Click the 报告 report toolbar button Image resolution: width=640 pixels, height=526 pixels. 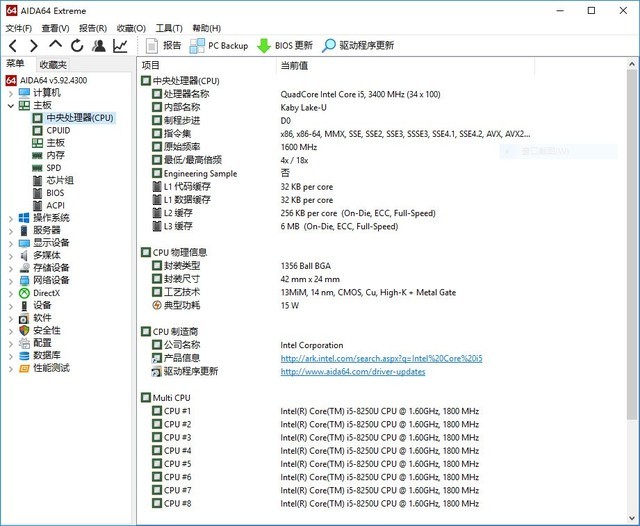[x=163, y=46]
